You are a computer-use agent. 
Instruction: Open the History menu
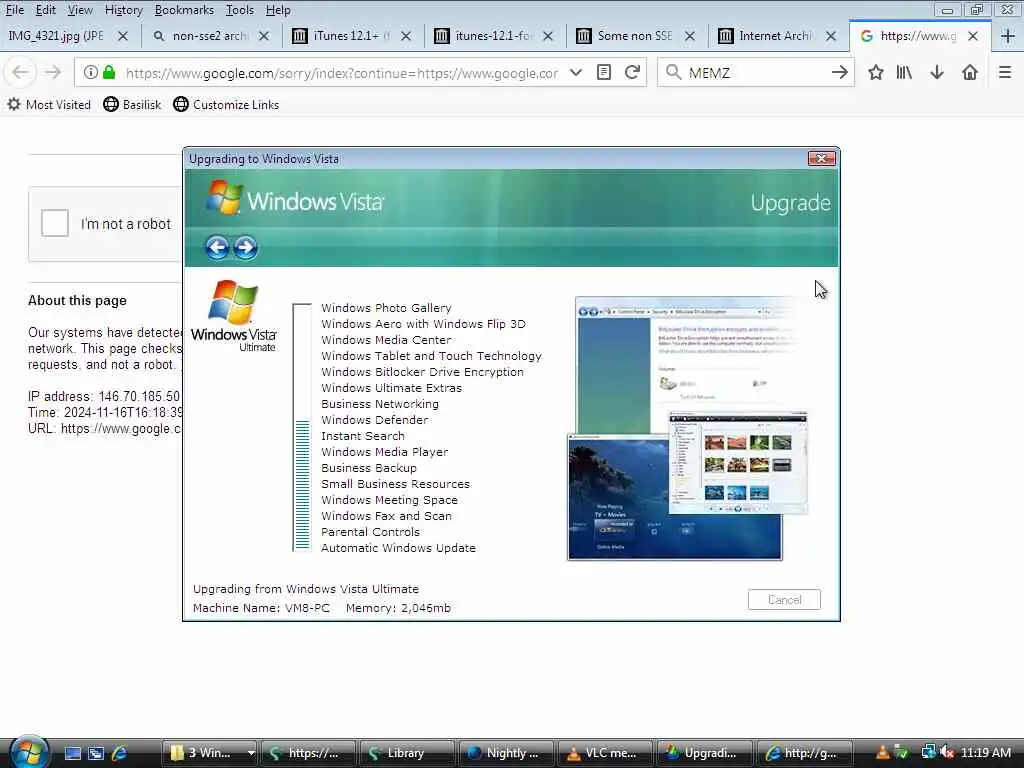(123, 10)
